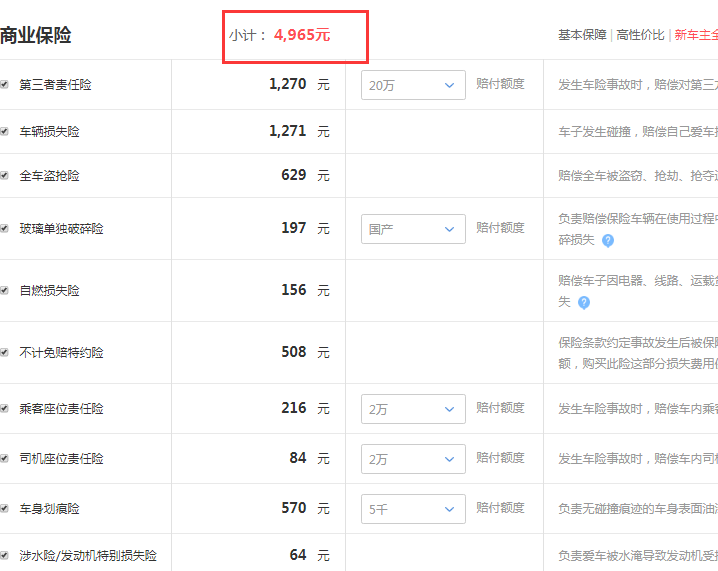Click the 玻璃单独破碎险 label
The width and height of the screenshot is (718, 571).
coord(61,229)
